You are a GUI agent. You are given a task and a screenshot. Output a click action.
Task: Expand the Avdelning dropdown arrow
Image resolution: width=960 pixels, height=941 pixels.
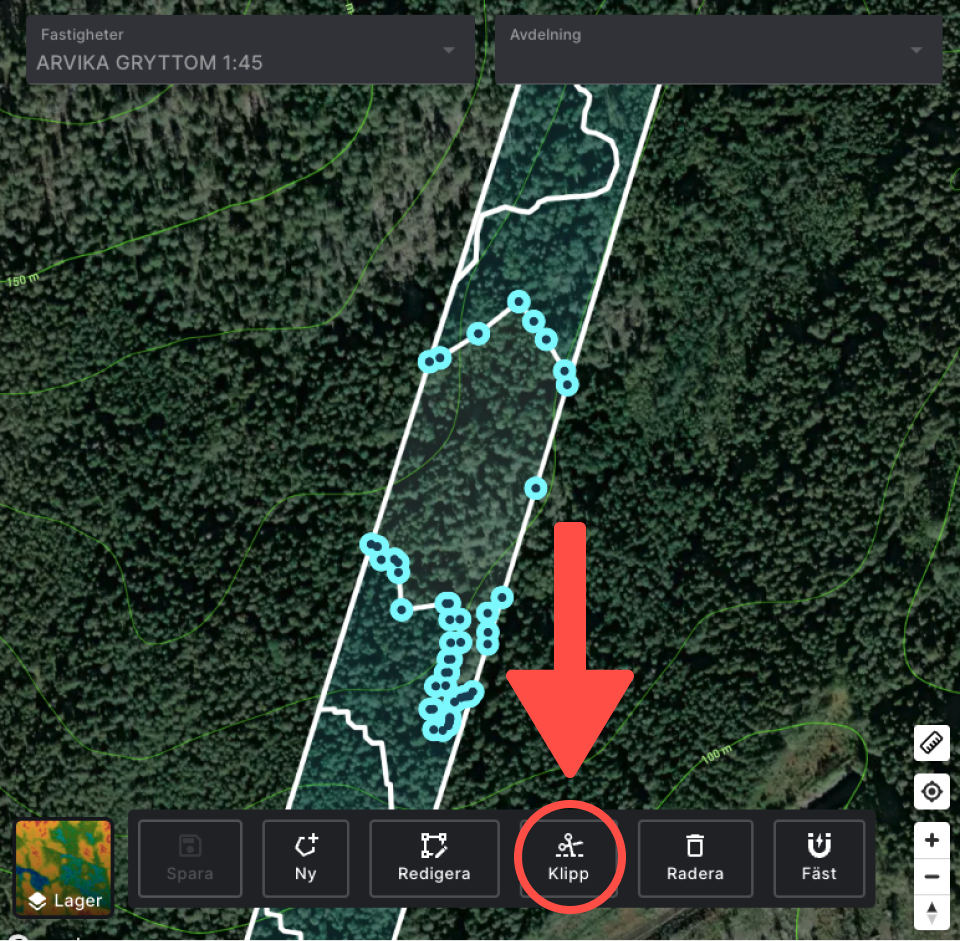(x=916, y=50)
